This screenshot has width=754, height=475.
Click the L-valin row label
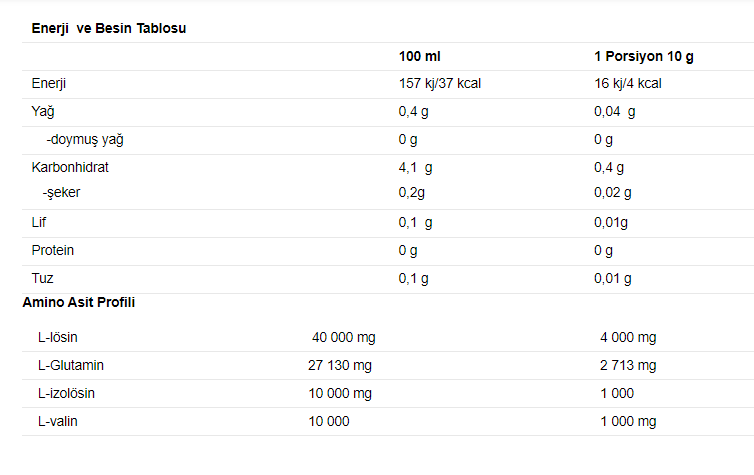click(58, 422)
